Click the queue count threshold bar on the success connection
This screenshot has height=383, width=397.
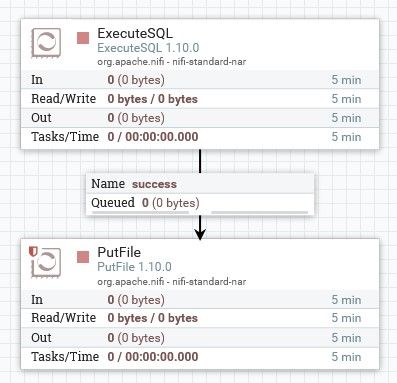click(x=140, y=212)
